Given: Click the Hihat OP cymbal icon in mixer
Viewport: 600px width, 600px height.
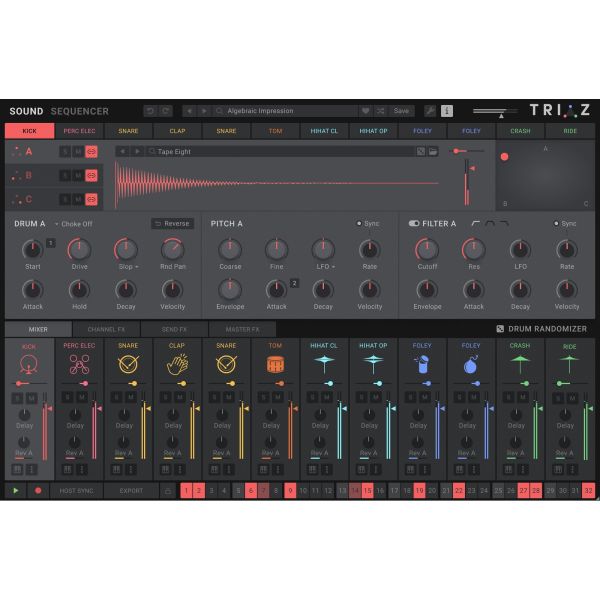Looking at the screenshot, I should [x=373, y=364].
